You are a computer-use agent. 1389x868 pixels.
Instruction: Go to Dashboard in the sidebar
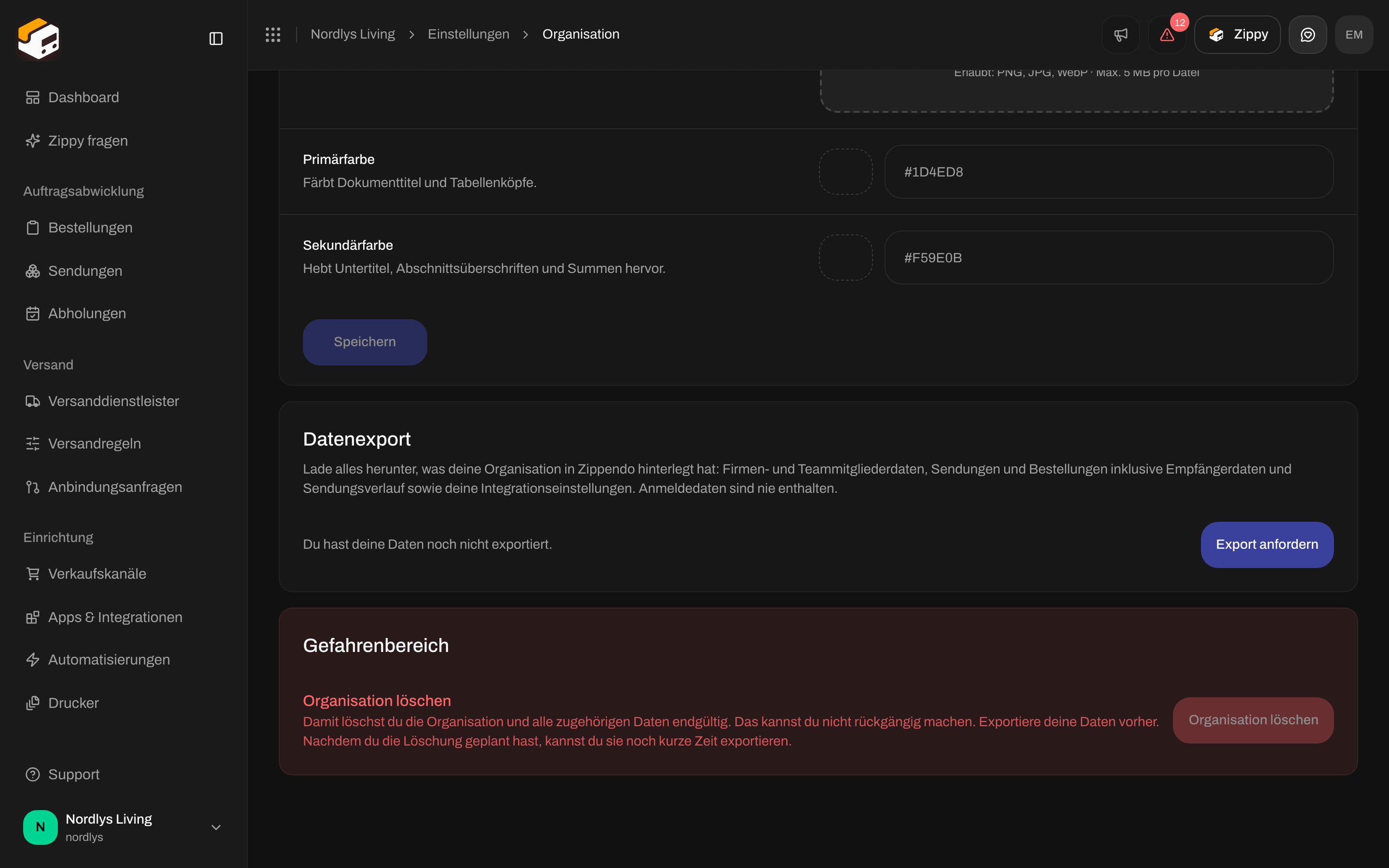123,97
